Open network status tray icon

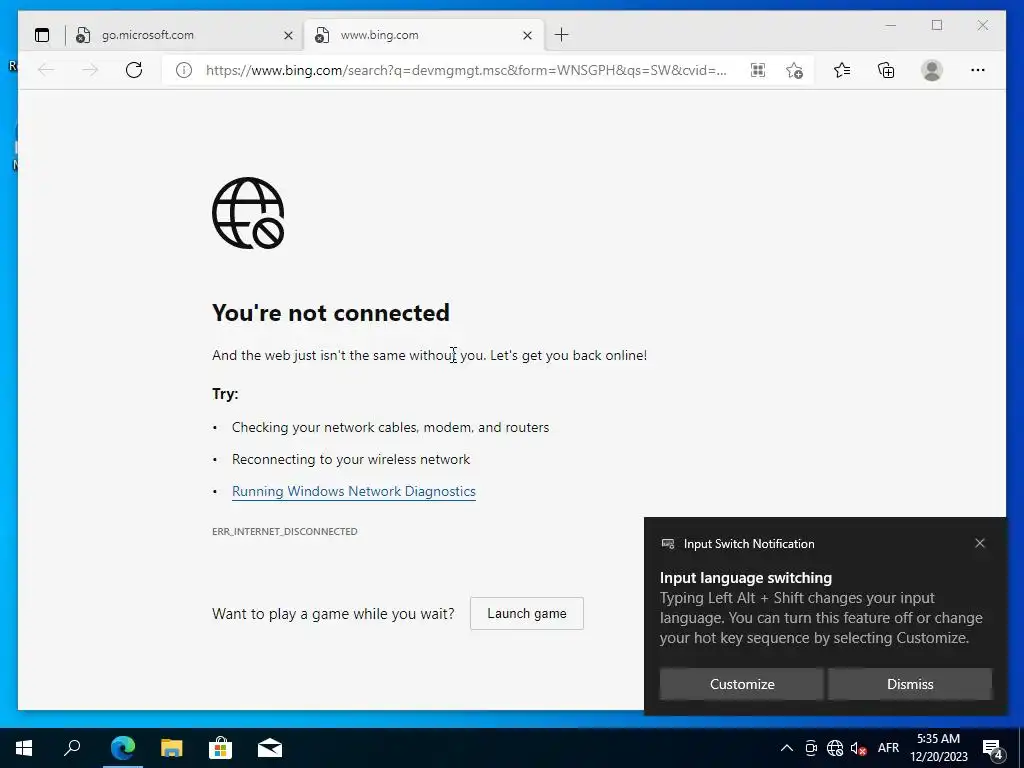point(835,748)
